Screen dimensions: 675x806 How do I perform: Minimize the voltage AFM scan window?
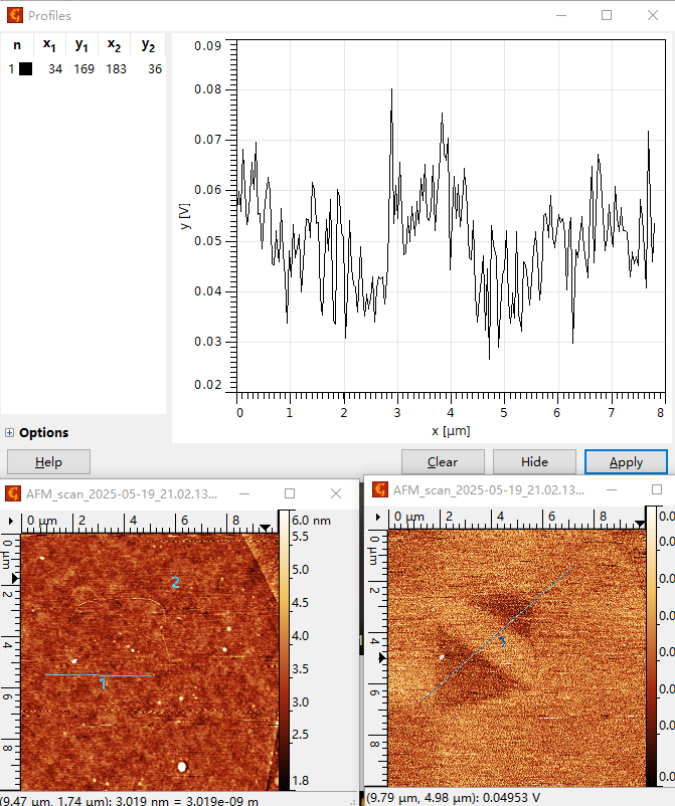(611, 490)
